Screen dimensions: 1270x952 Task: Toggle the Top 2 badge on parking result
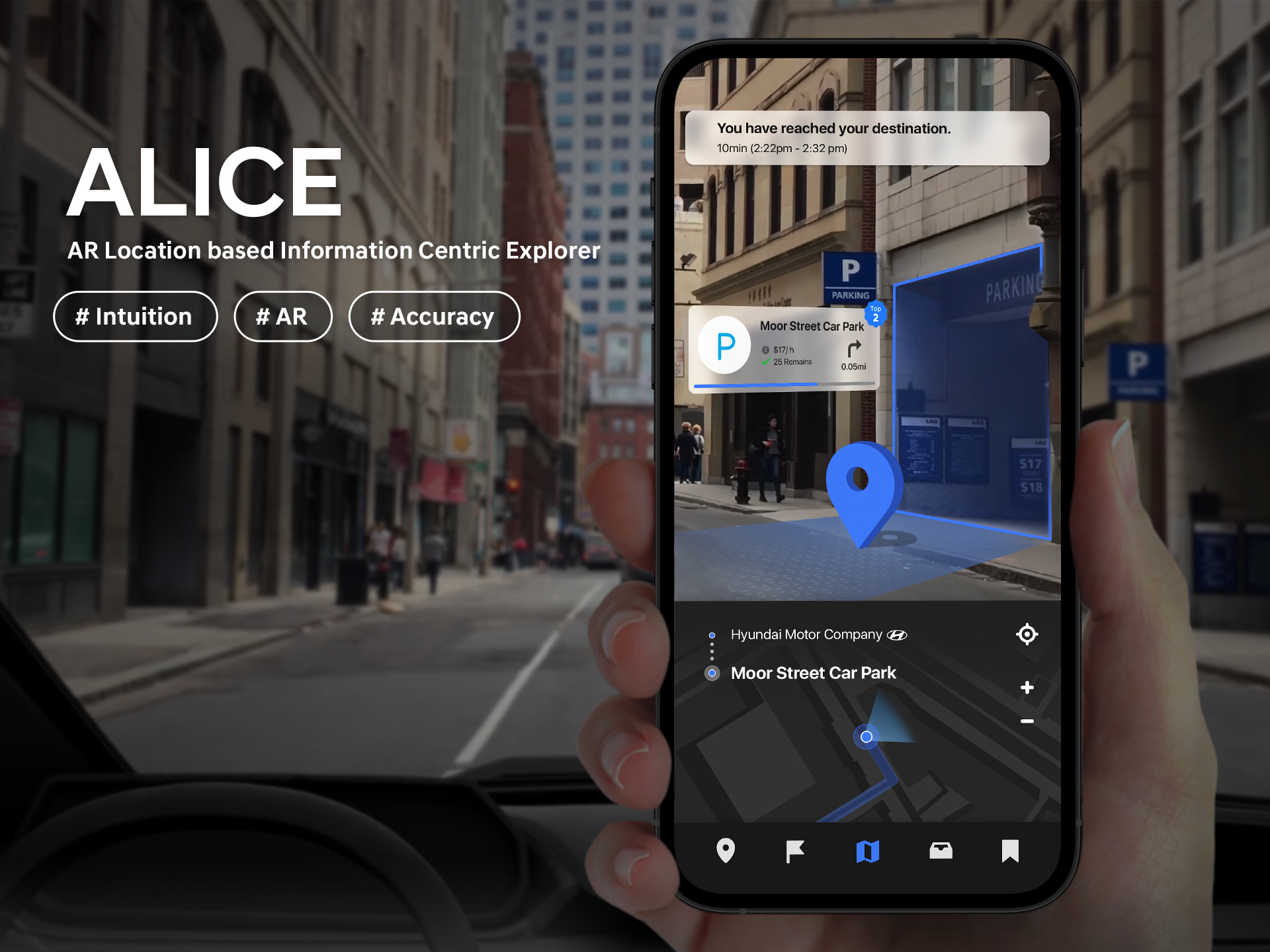[x=878, y=313]
